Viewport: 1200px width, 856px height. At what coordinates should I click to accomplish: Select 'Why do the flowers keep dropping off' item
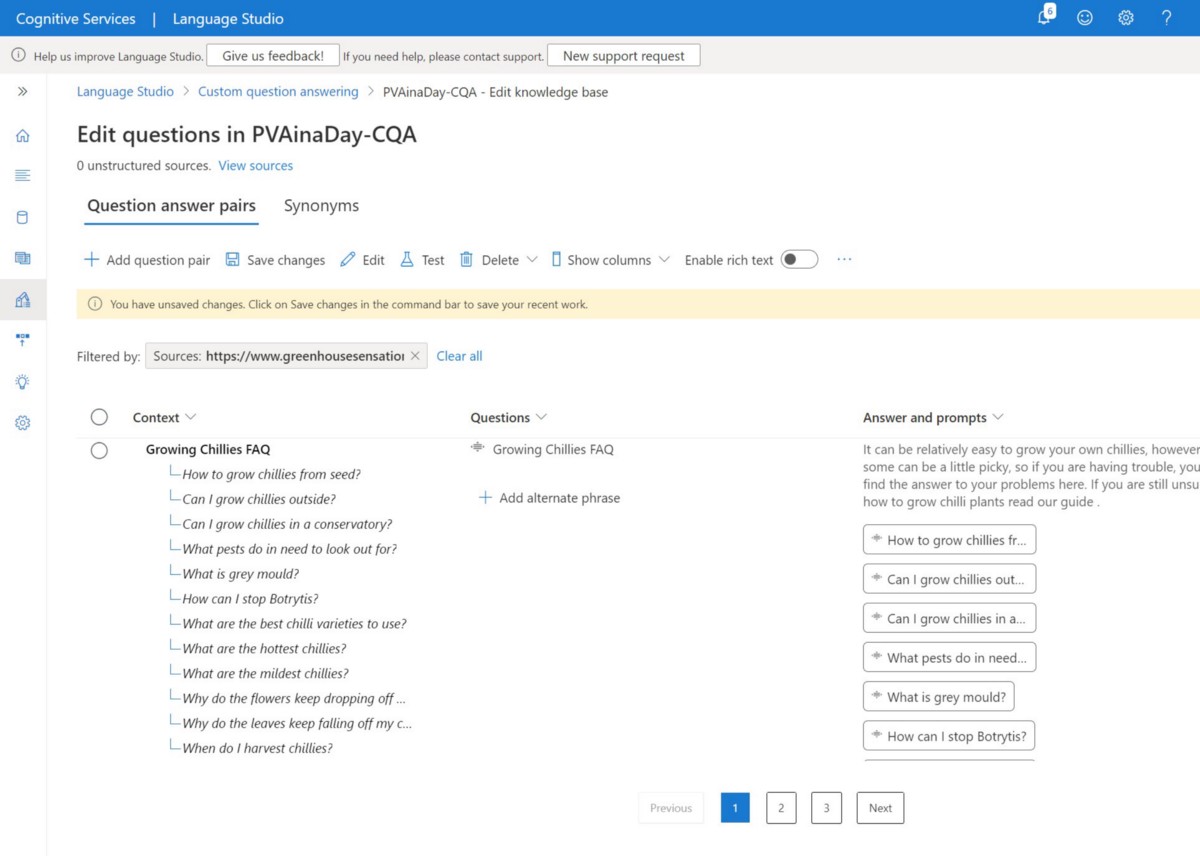pos(294,699)
